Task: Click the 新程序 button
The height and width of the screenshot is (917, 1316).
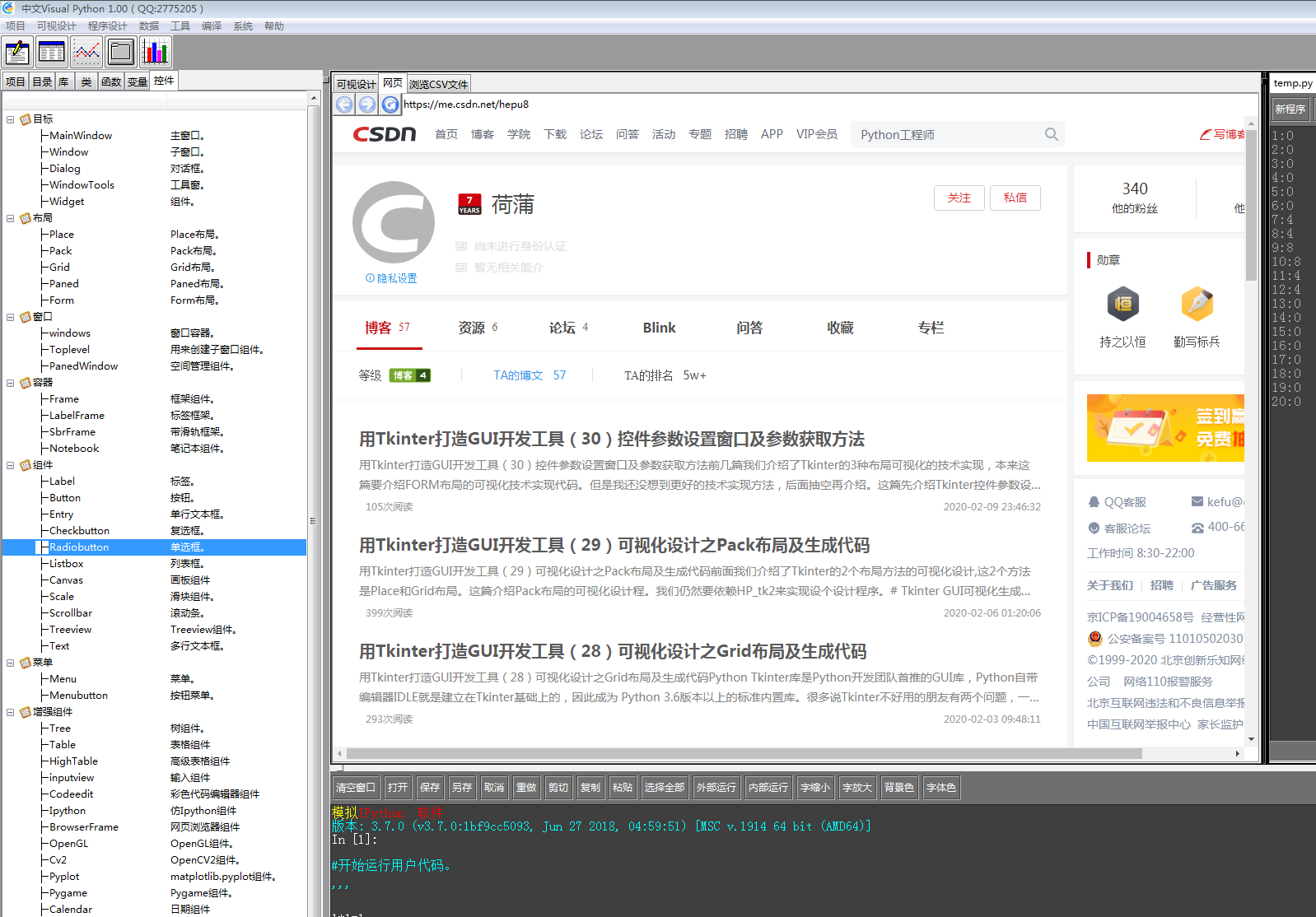Action: coord(1290,109)
